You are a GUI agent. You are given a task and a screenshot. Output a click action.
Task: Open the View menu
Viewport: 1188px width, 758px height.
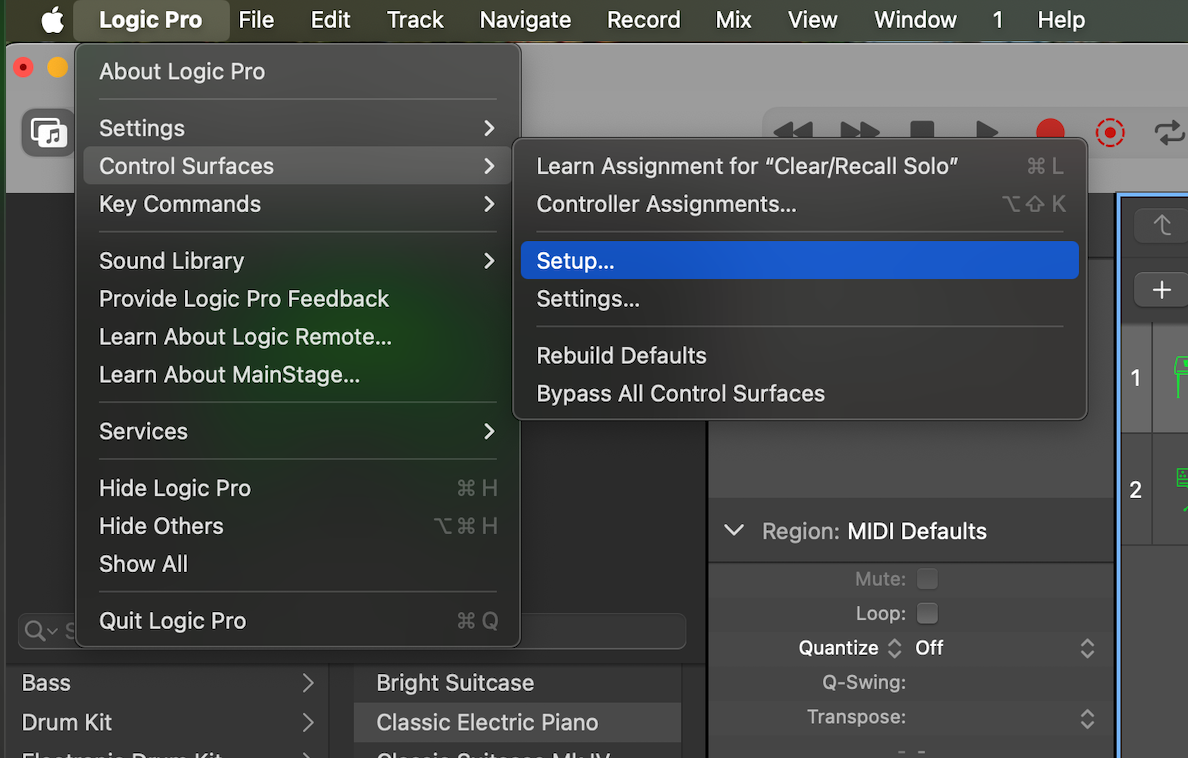pyautogui.click(x=812, y=20)
